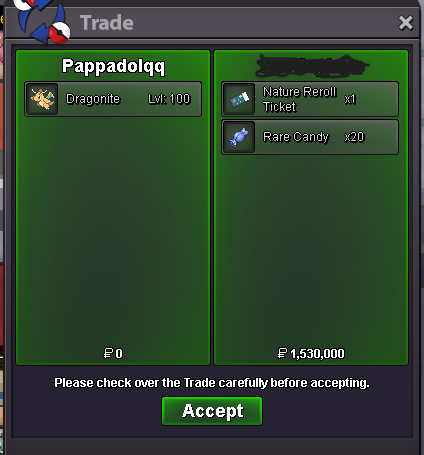Click the blacked-out trader name
Screen dimensions: 424x455
click(312, 66)
